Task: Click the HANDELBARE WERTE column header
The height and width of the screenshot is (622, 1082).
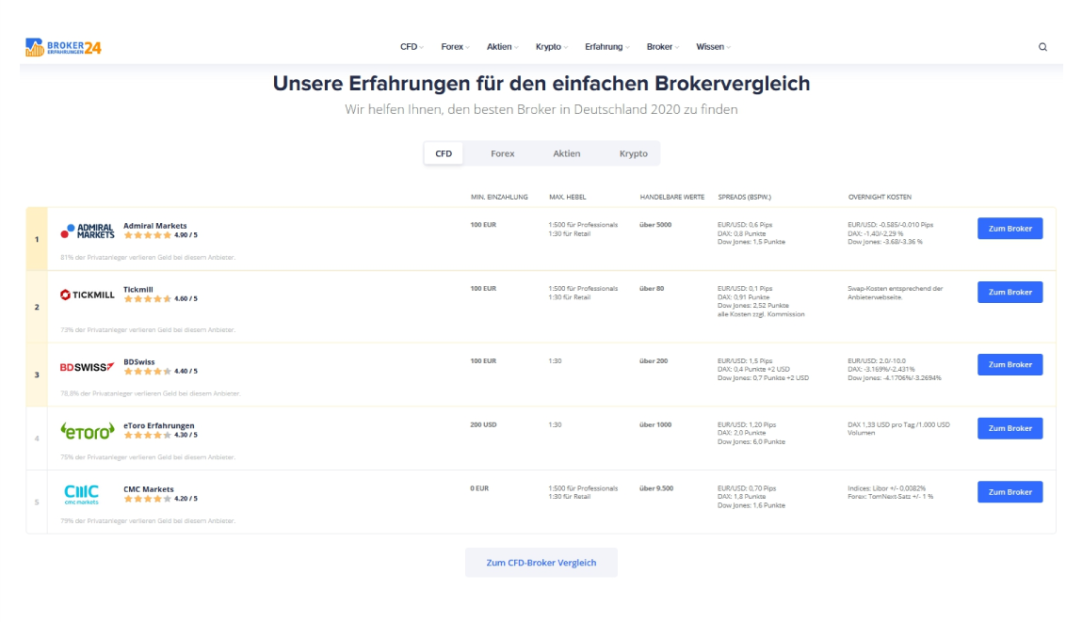Action: 672,197
